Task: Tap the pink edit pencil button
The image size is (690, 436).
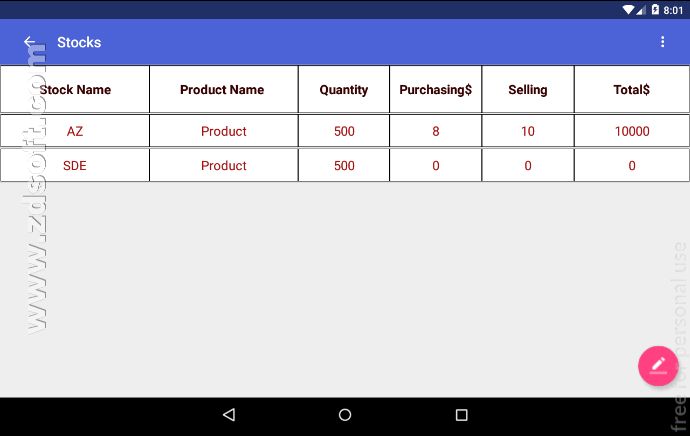Action: [x=658, y=365]
